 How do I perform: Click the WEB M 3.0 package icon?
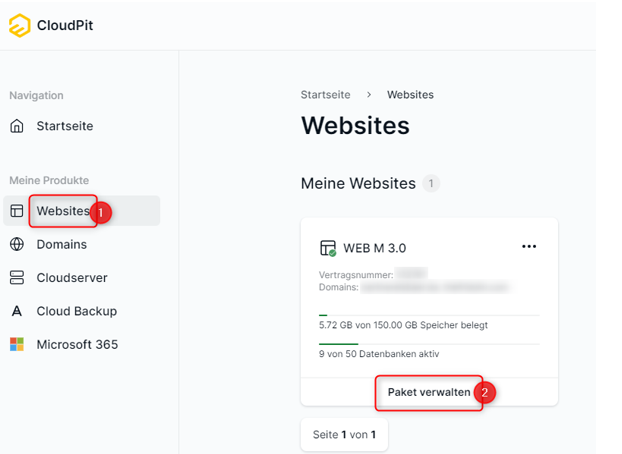pyautogui.click(x=327, y=248)
